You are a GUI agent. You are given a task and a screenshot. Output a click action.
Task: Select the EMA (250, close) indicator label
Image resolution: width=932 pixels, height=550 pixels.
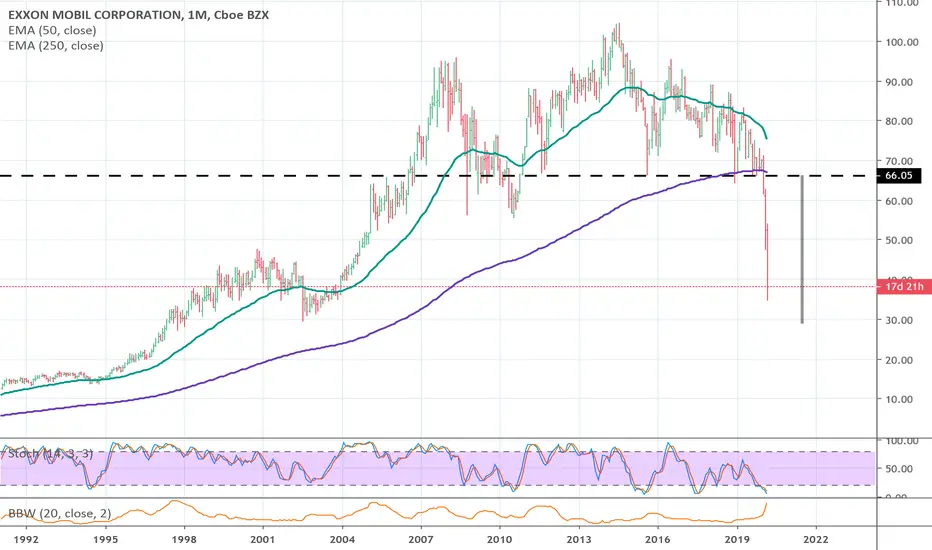[56, 46]
